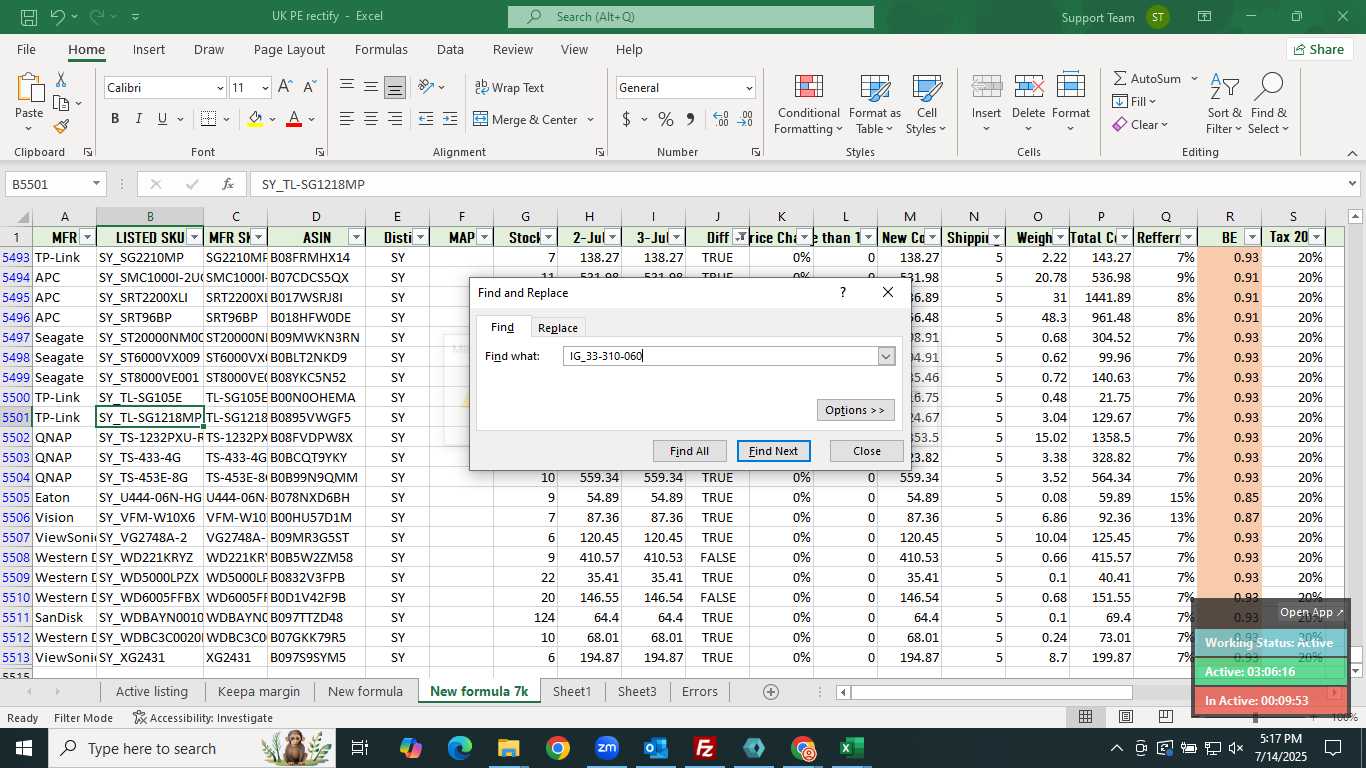Toggle Bold formatting
This screenshot has width=1366, height=768.
click(115, 119)
